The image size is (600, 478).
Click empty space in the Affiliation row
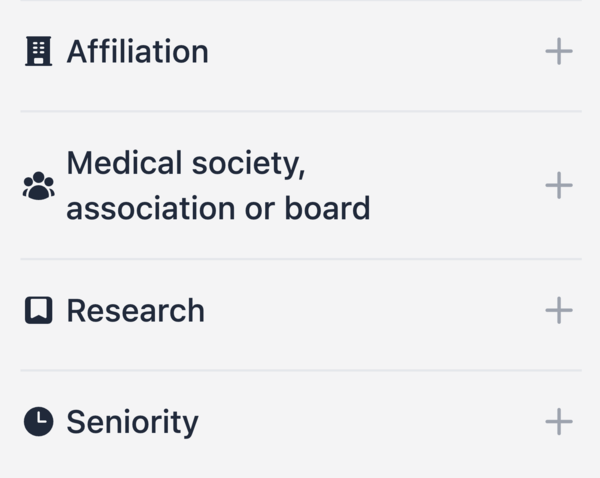(x=380, y=52)
